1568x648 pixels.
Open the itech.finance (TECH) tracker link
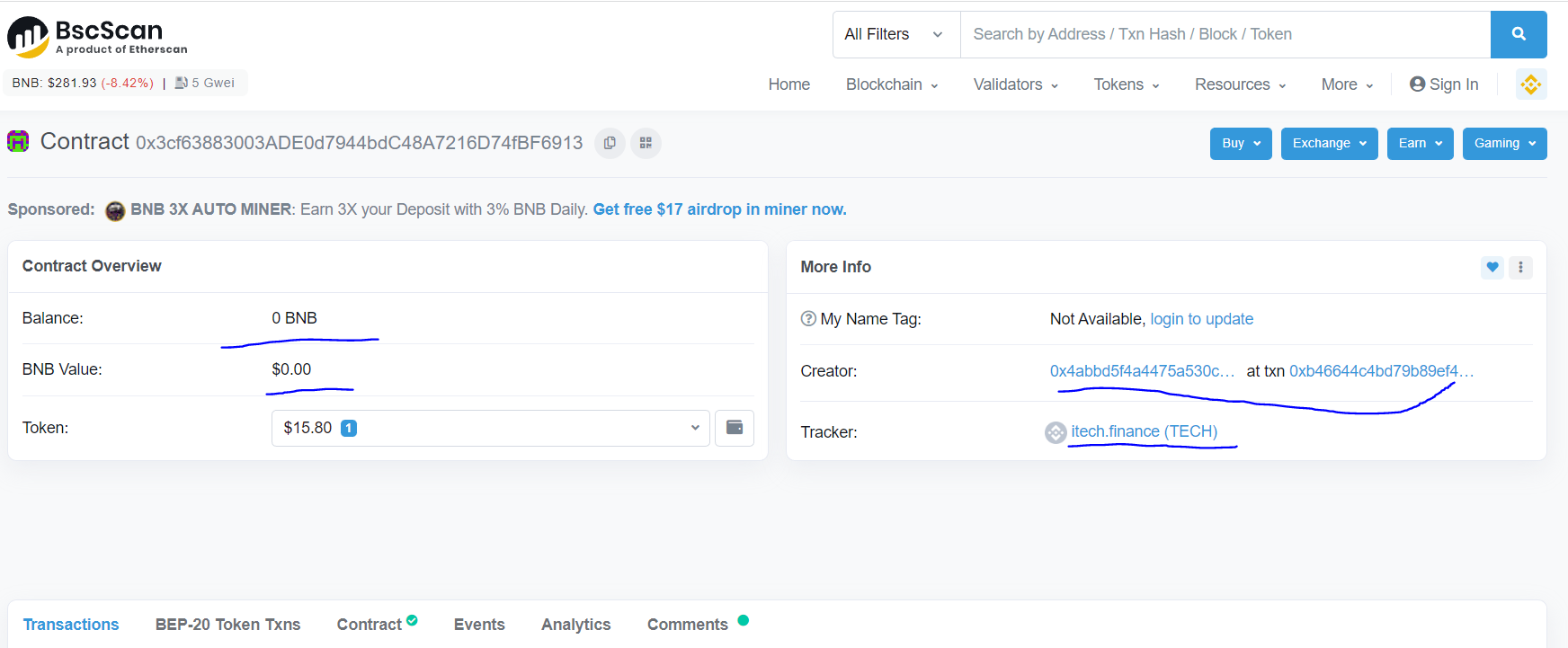pyautogui.click(x=1145, y=431)
